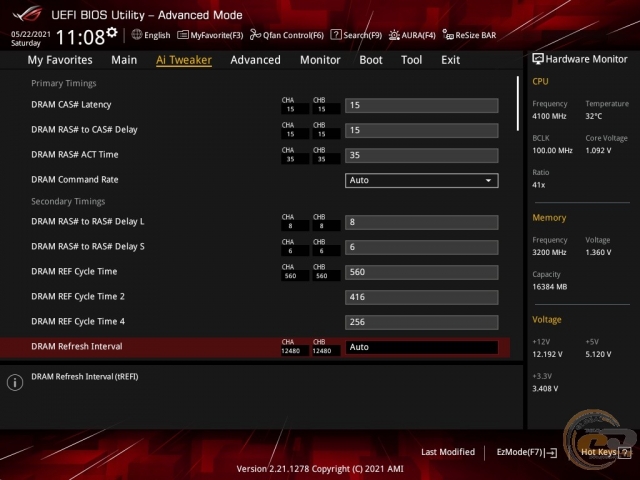Select DRAM RAS# to RAS# Delay S label
Viewport: 640px width, 480px height.
(x=88, y=247)
